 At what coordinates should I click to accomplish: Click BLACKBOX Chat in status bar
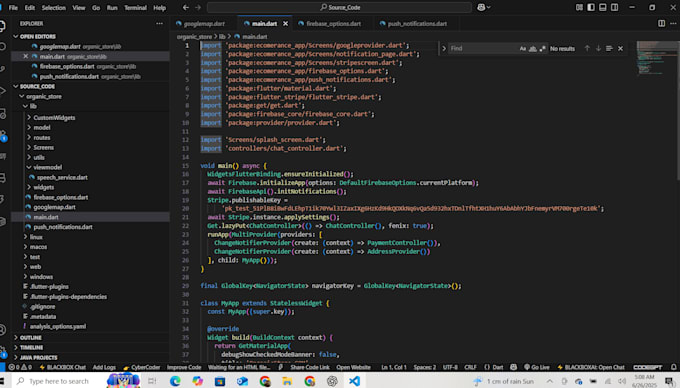(x=62, y=367)
